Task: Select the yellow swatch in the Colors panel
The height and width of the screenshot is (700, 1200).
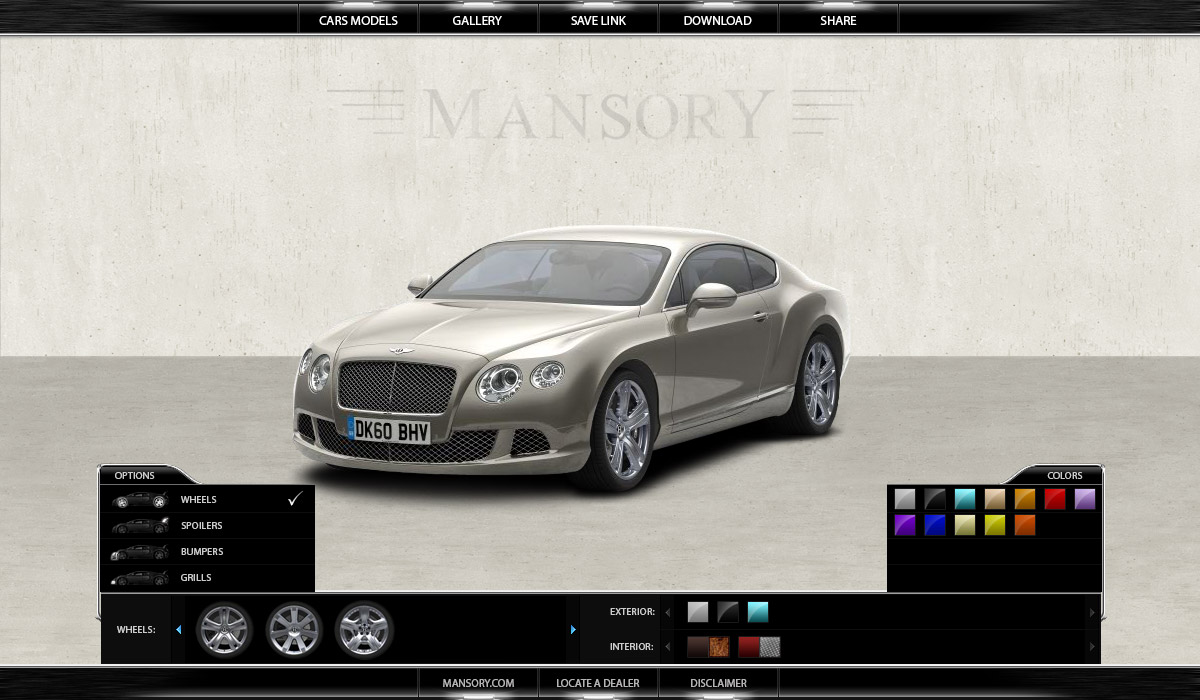Action: coord(995,525)
